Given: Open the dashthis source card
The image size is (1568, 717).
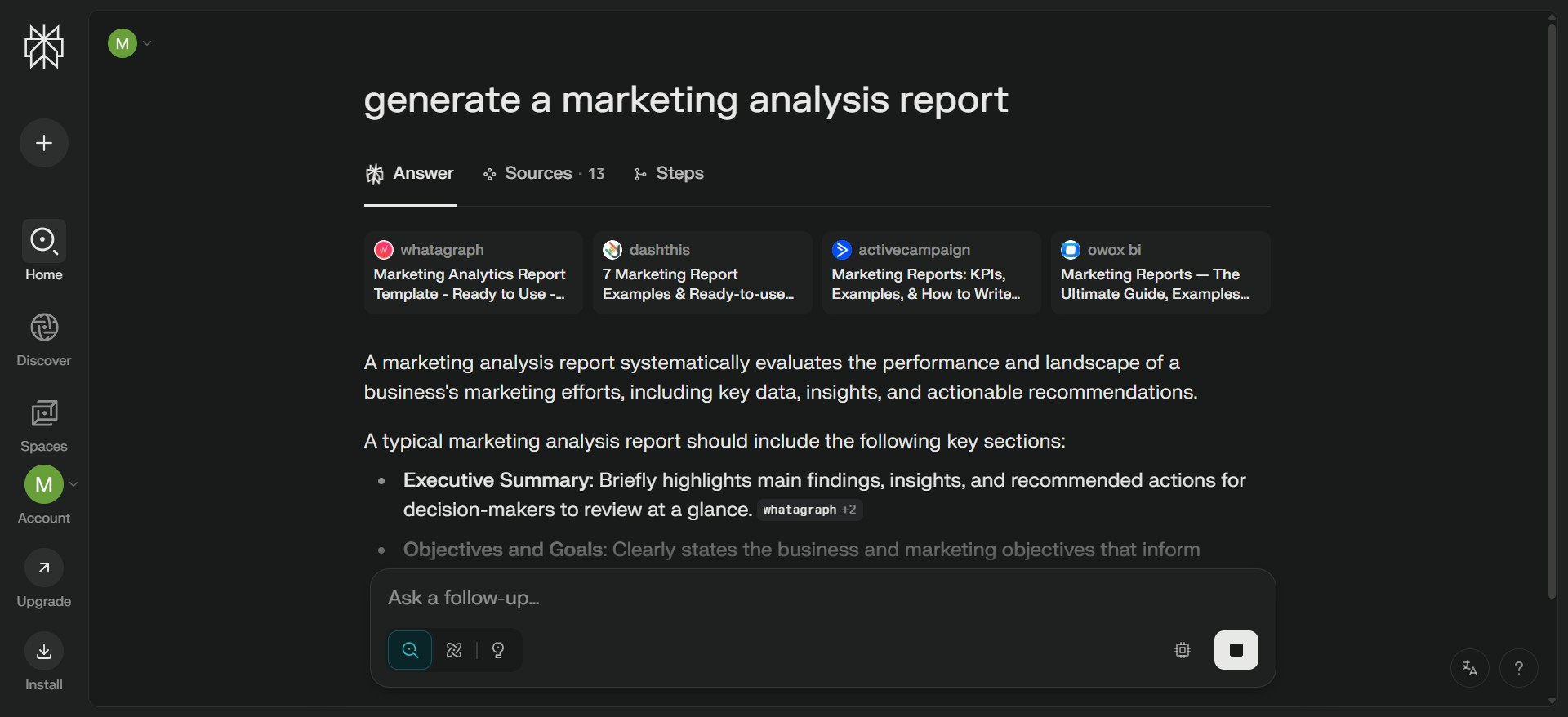Looking at the screenshot, I should (x=702, y=273).
